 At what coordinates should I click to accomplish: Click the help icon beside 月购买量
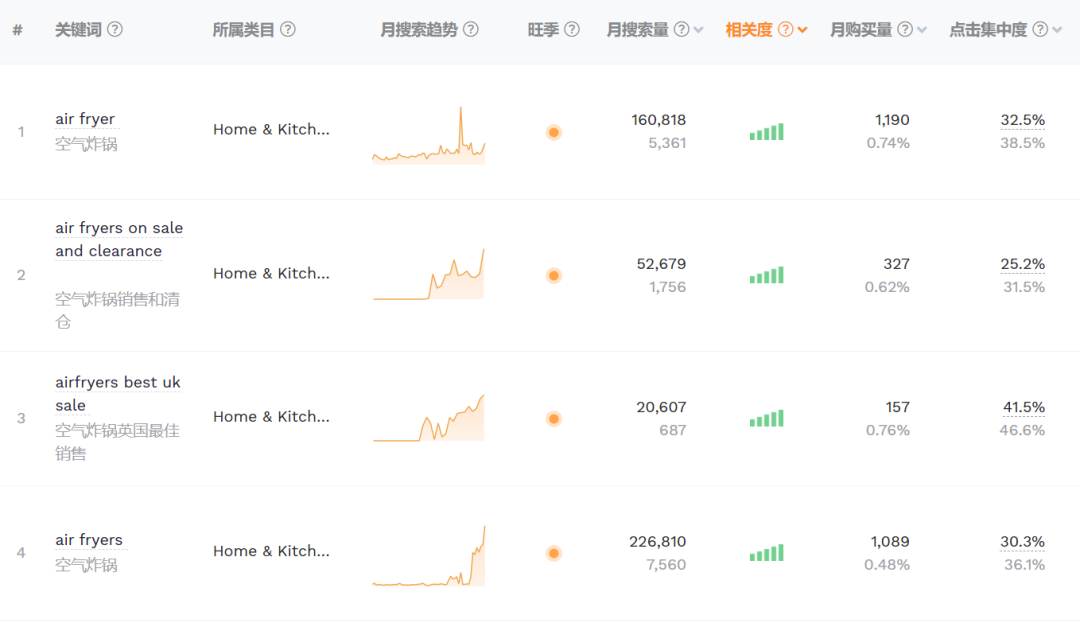[x=905, y=29]
